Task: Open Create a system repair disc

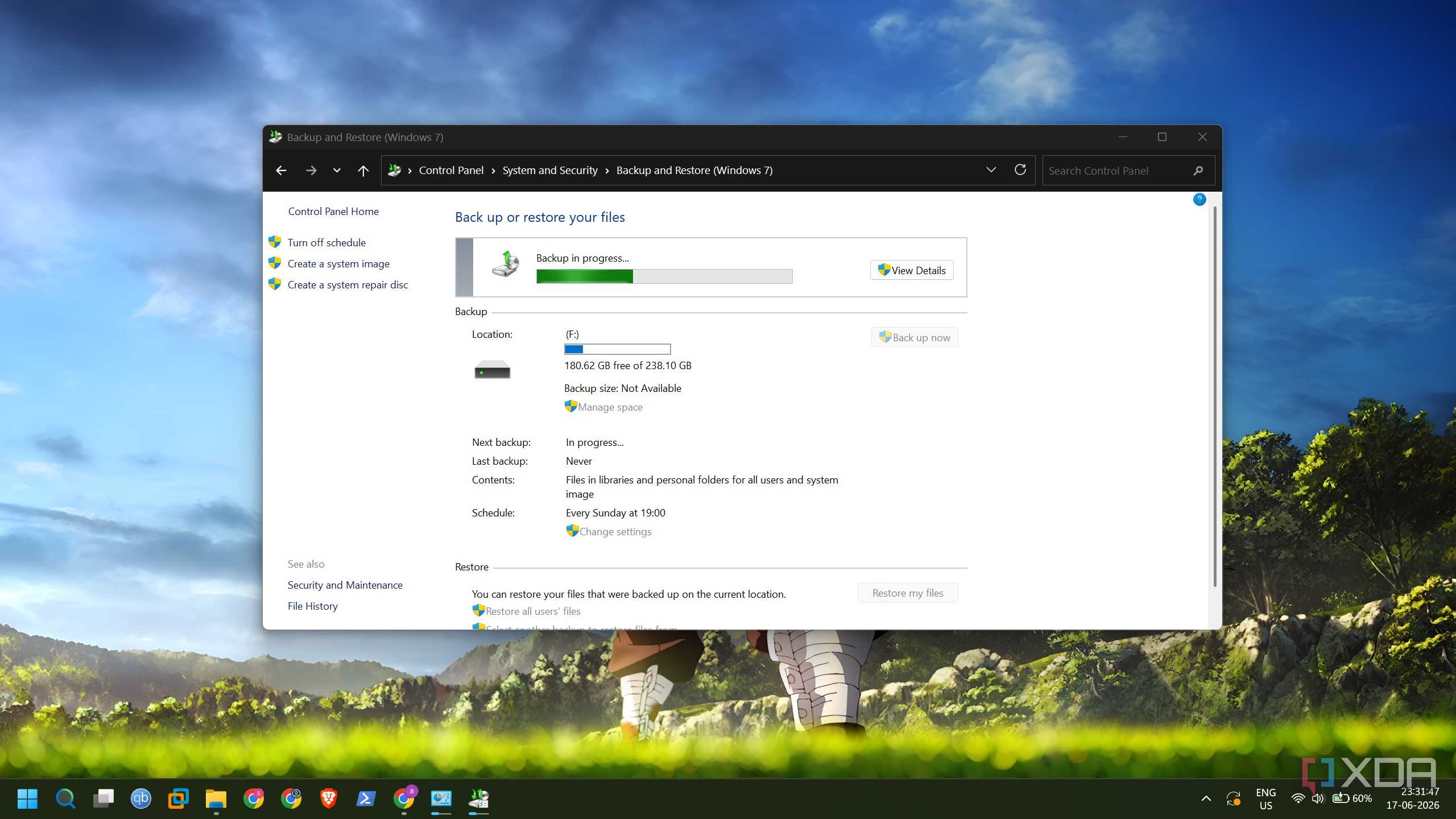Action: (x=348, y=285)
